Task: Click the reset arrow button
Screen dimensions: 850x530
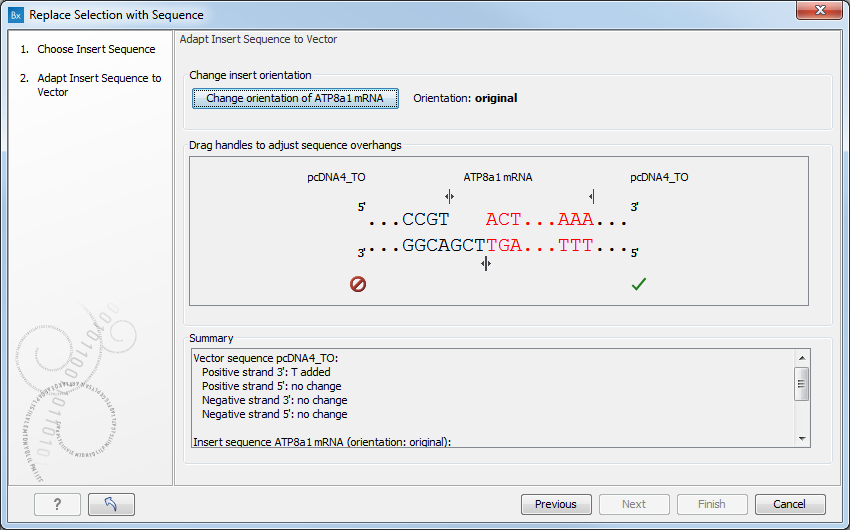Action: (x=111, y=504)
